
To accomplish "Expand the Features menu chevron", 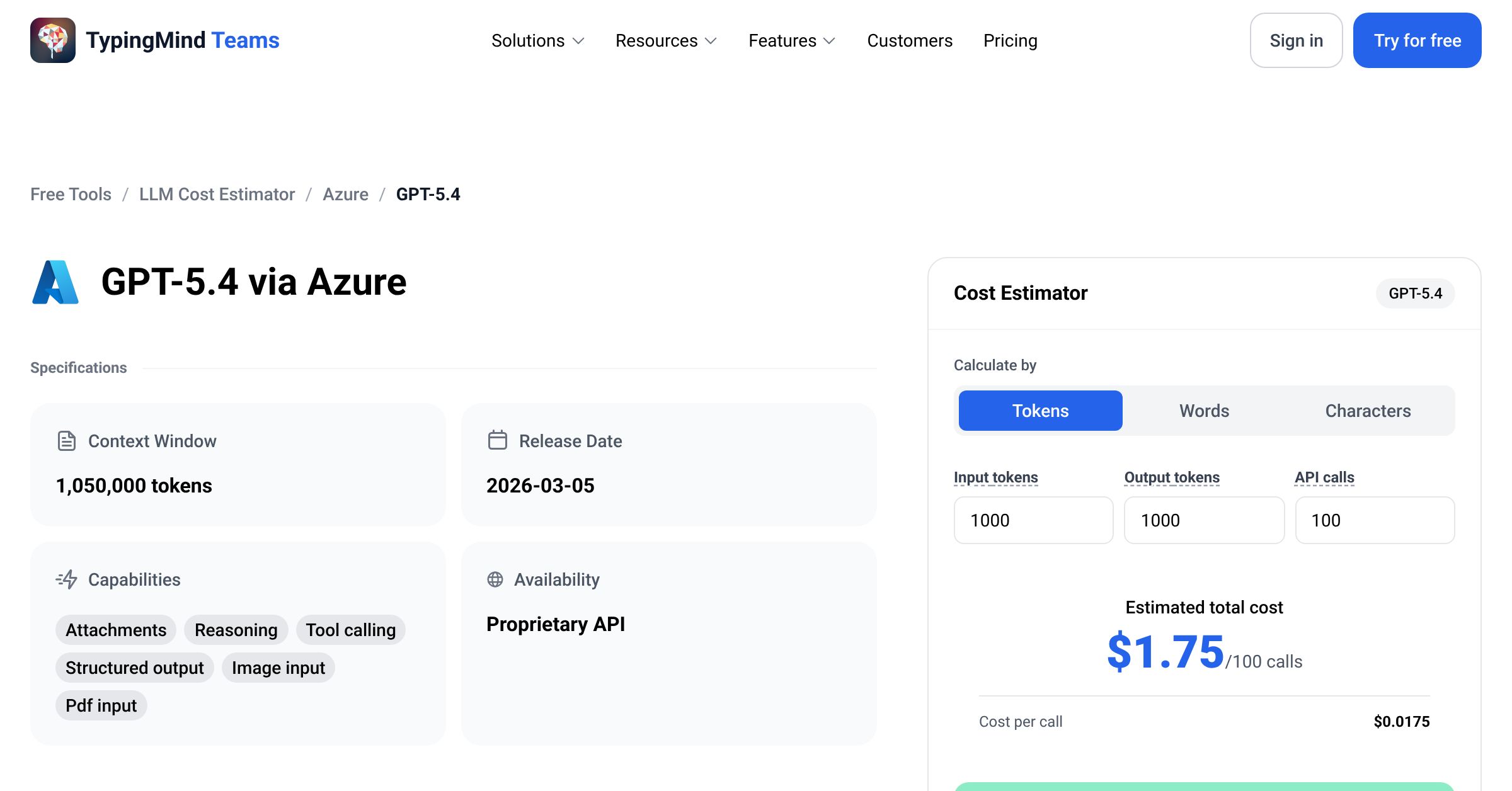I will 830,41.
